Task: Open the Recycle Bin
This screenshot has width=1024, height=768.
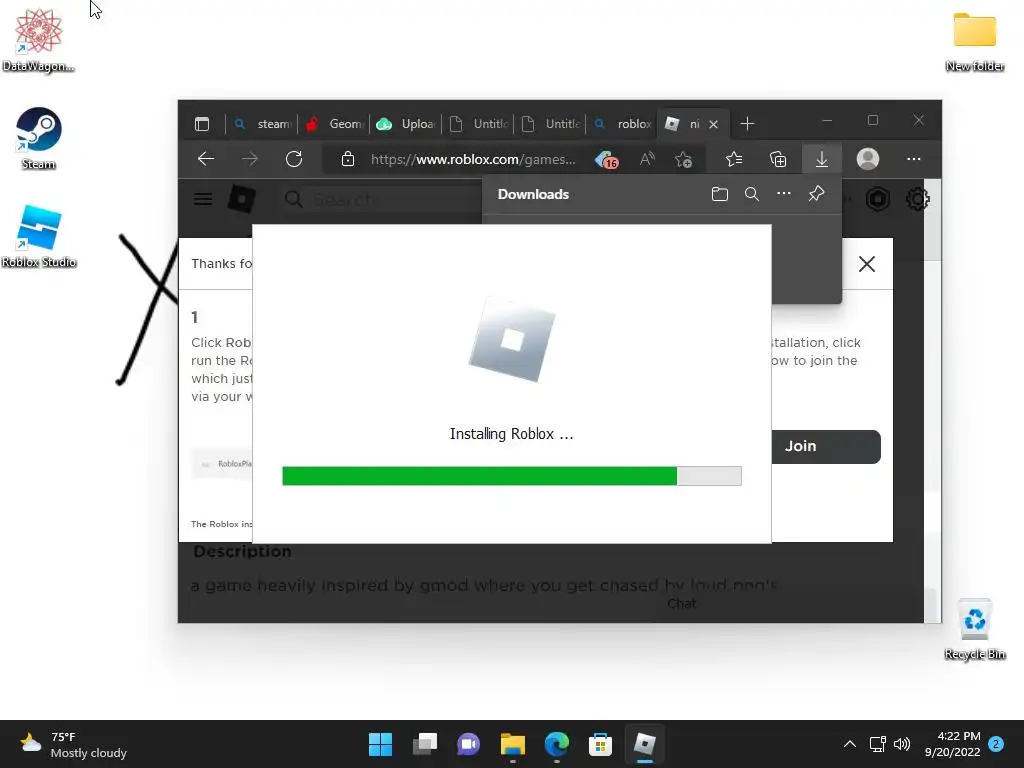Action: click(974, 629)
